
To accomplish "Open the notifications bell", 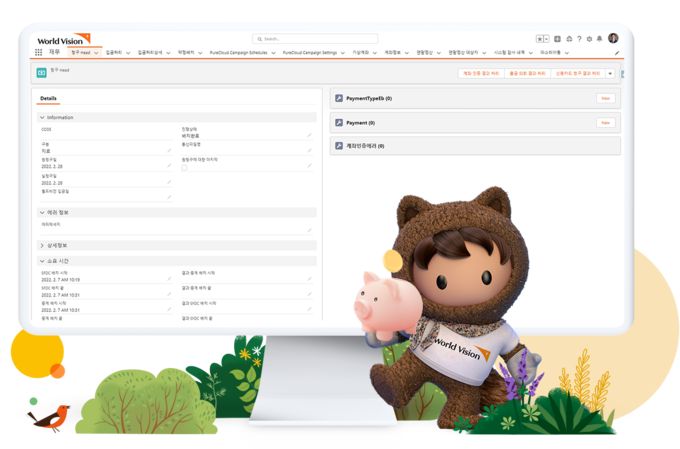I will pos(599,39).
